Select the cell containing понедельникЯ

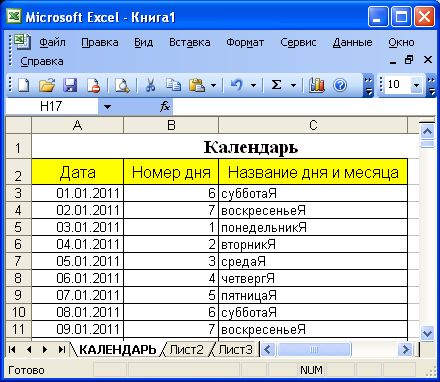[313, 227]
